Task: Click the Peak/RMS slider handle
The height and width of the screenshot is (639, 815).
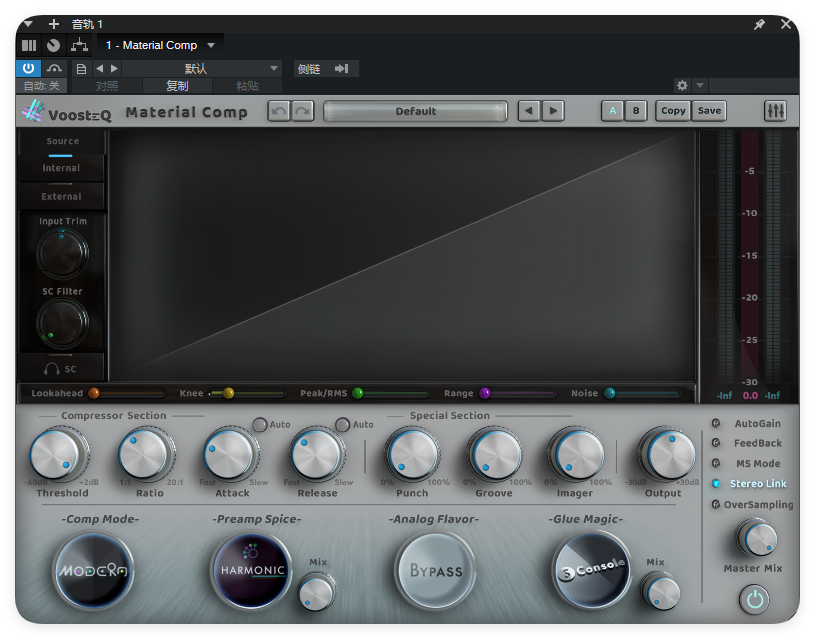Action: (358, 393)
